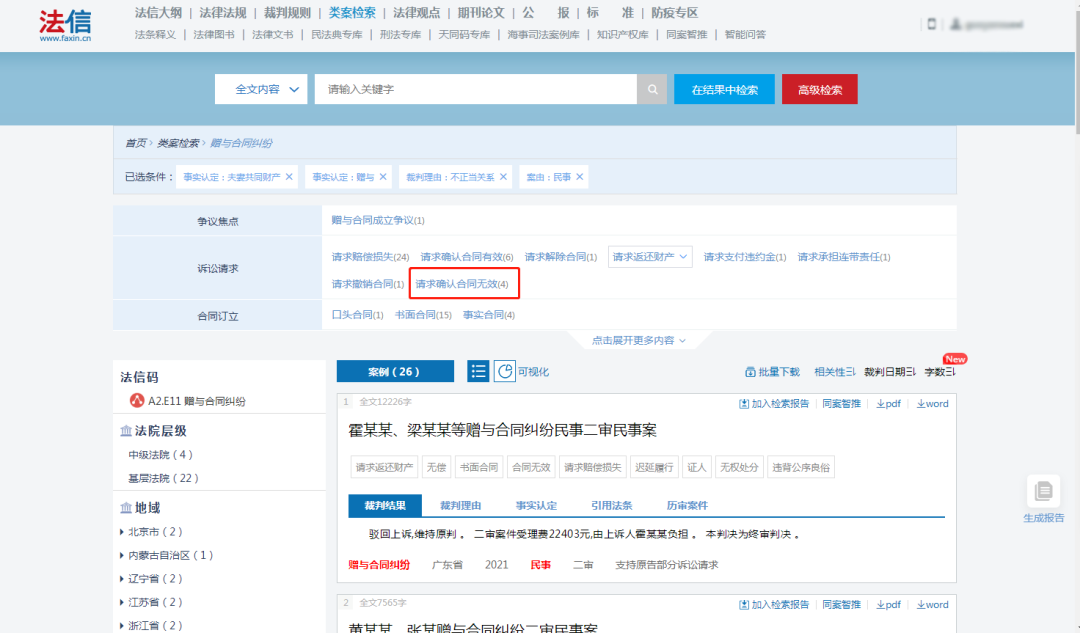Image resolution: width=1080 pixels, height=633 pixels.
Task: Download first case as word
Action: 933,404
